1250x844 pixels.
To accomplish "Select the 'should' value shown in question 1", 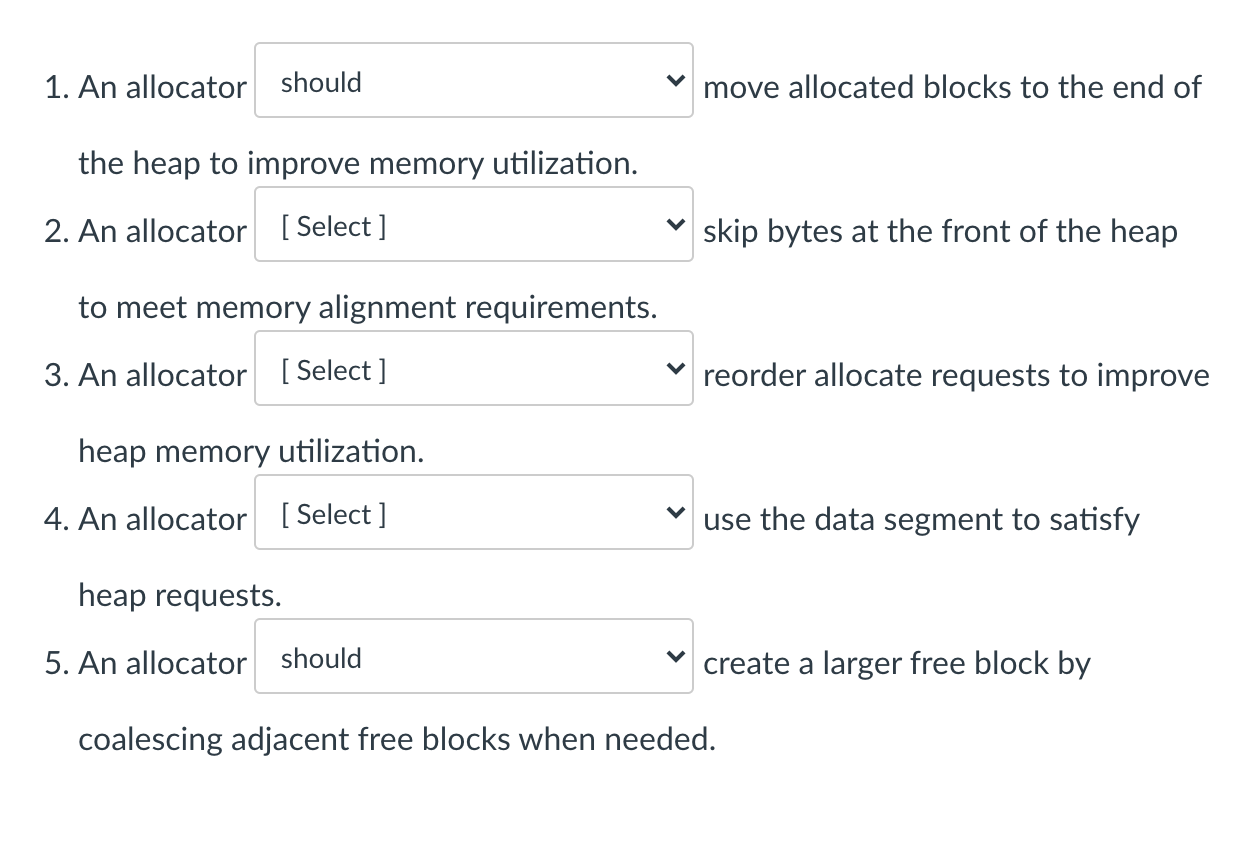I will [319, 82].
